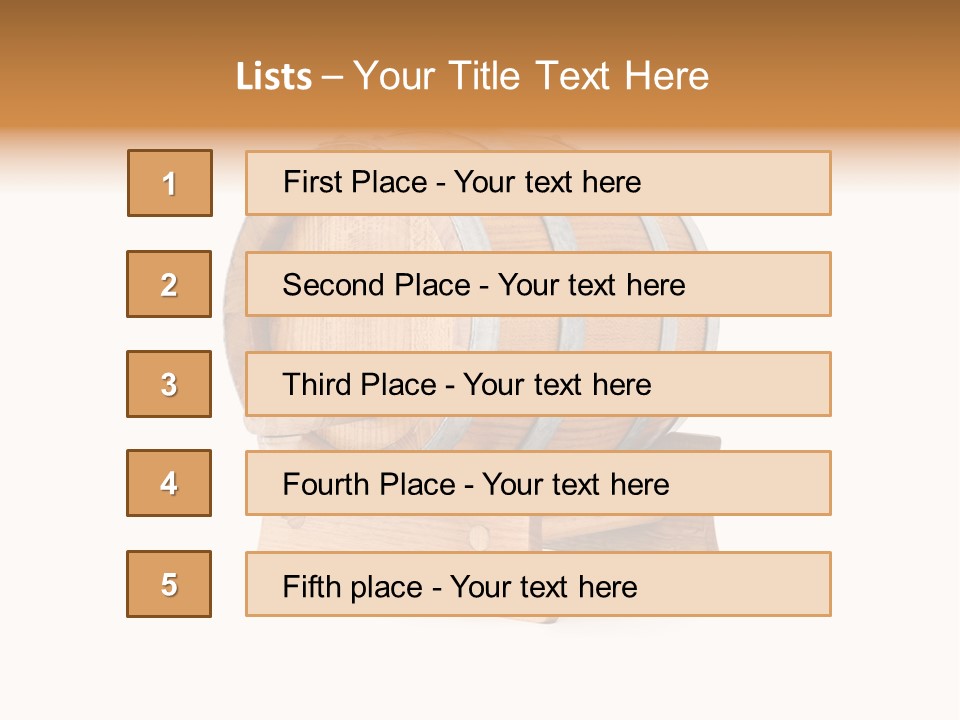The width and height of the screenshot is (960, 720).
Task: Click the number 1 box
Action: tap(170, 183)
